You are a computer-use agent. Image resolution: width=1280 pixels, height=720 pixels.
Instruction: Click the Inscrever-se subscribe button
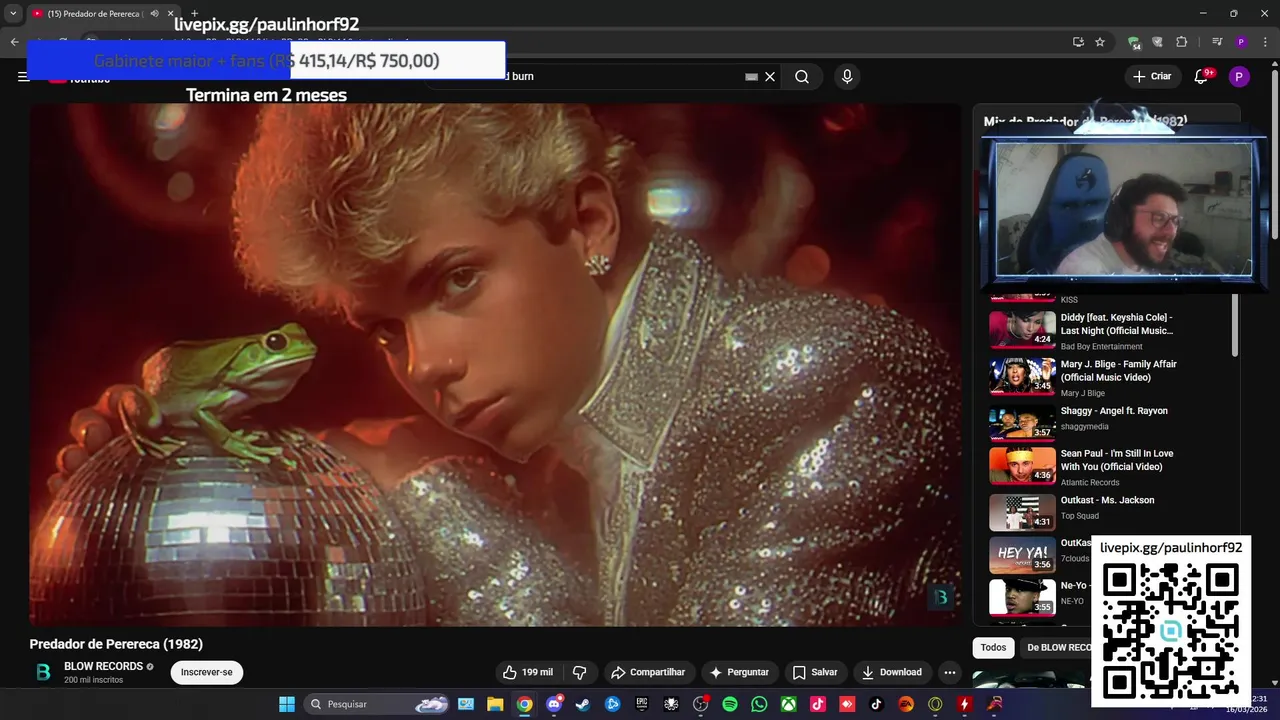[x=207, y=672]
